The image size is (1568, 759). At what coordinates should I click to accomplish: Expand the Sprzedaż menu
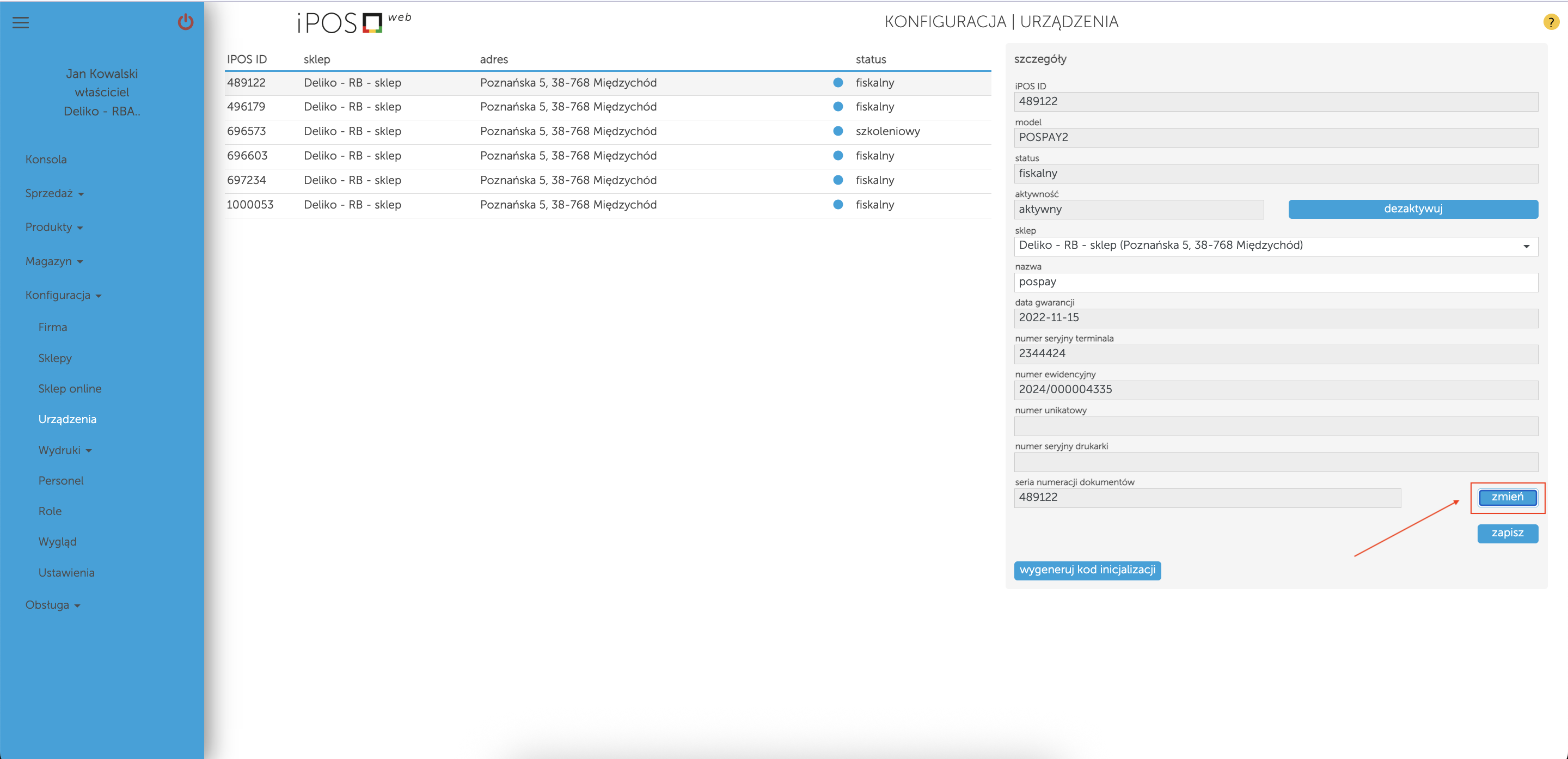click(x=55, y=193)
